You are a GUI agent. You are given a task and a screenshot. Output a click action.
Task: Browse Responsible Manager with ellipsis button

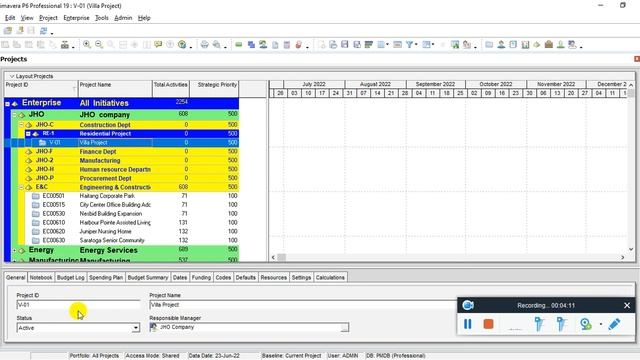click(345, 327)
